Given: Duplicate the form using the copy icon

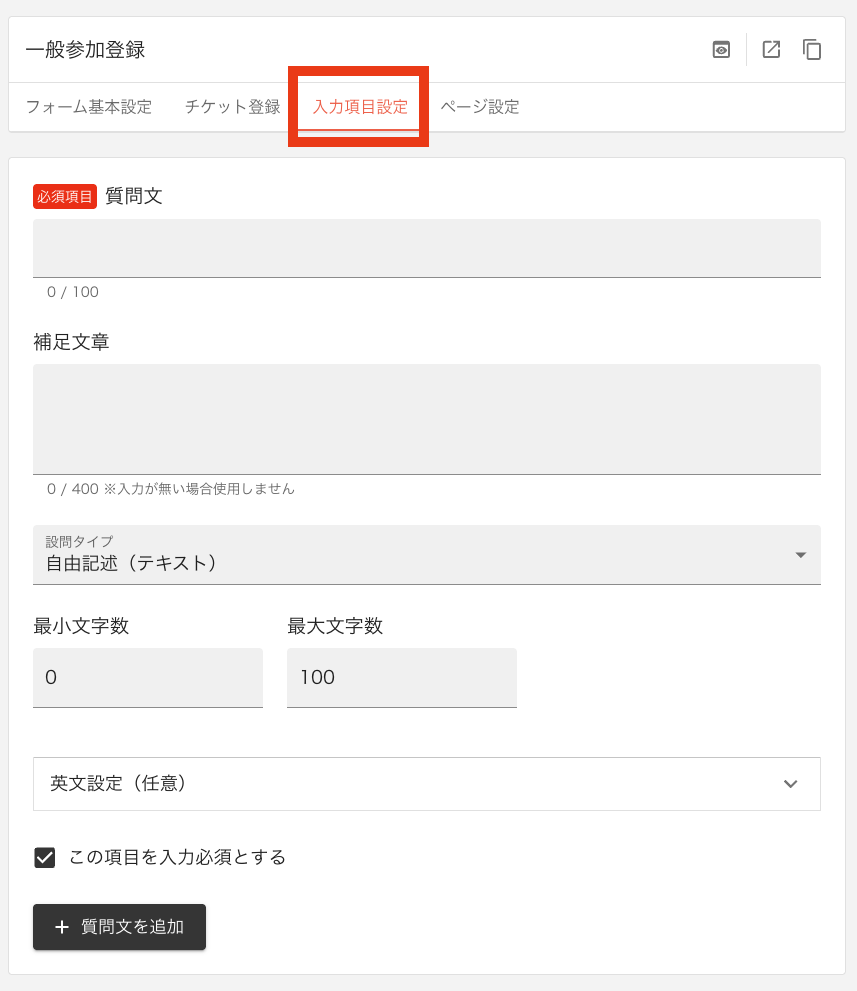Looking at the screenshot, I should (812, 49).
